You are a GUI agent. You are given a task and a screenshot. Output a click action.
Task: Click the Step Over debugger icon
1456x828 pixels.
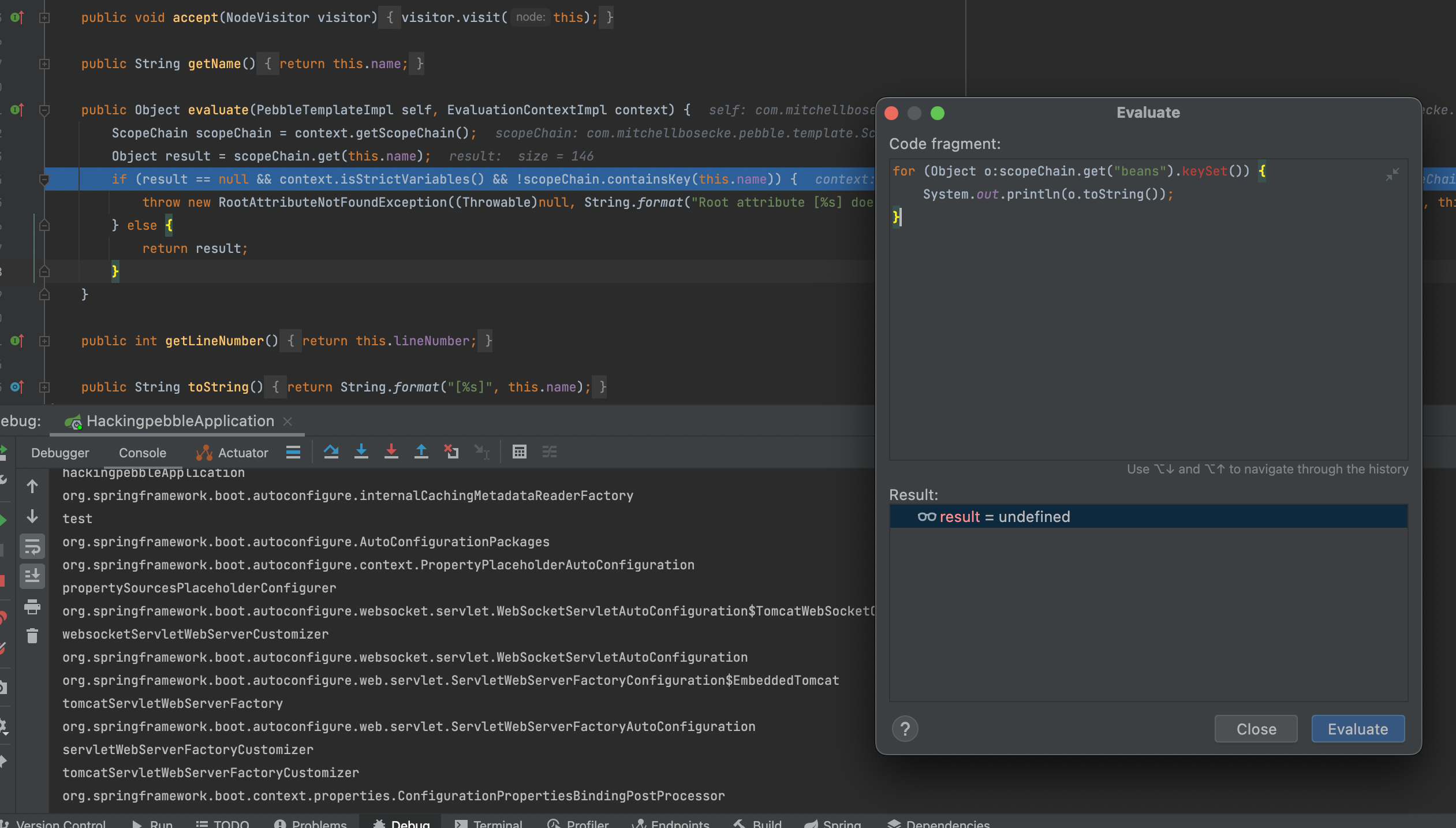tap(331, 452)
